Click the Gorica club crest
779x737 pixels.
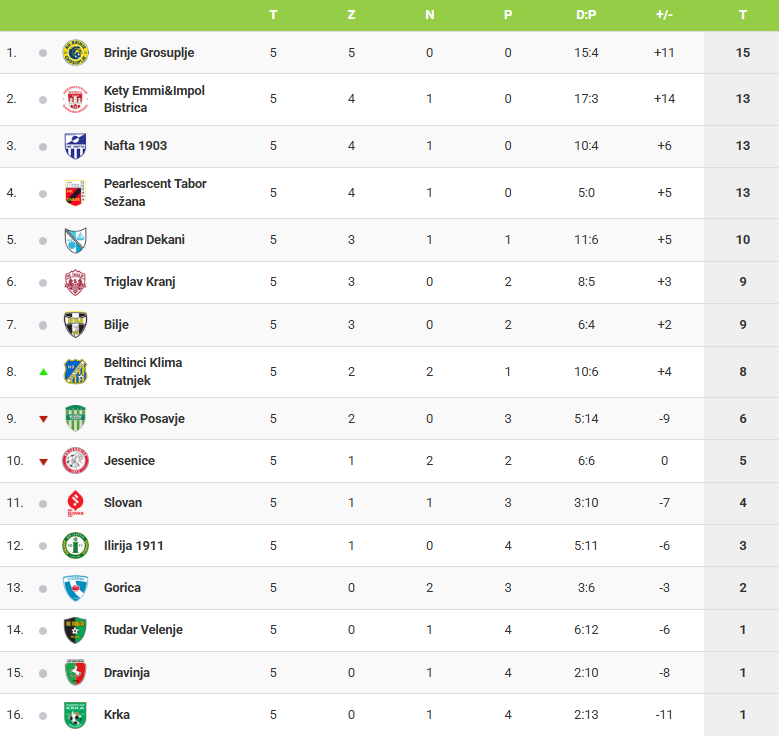[x=76, y=588]
